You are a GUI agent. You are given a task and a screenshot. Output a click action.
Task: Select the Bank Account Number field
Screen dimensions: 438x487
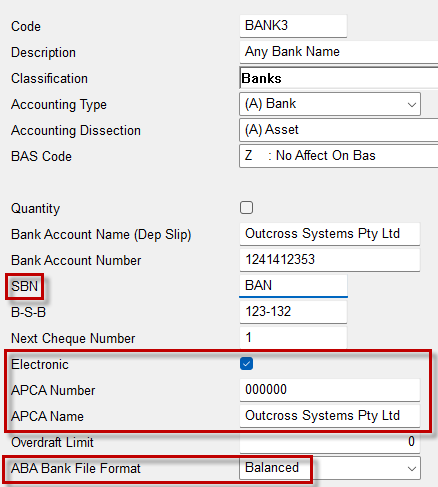(330, 260)
